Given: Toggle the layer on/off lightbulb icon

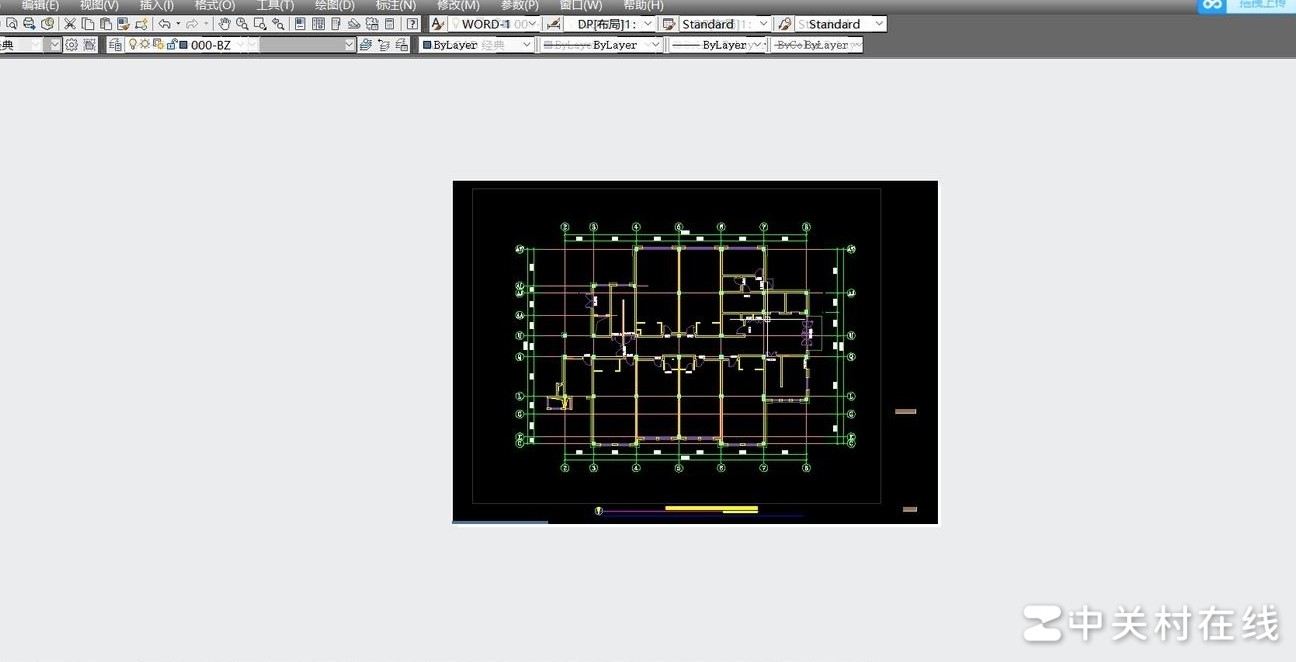Looking at the screenshot, I should [133, 45].
